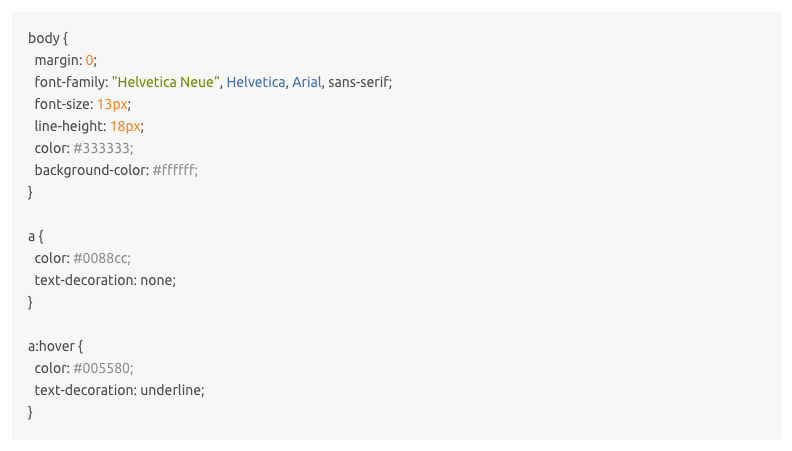This screenshot has height=451, width=792.
Task: Click the text-decoration: none declaration
Action: tap(105, 280)
